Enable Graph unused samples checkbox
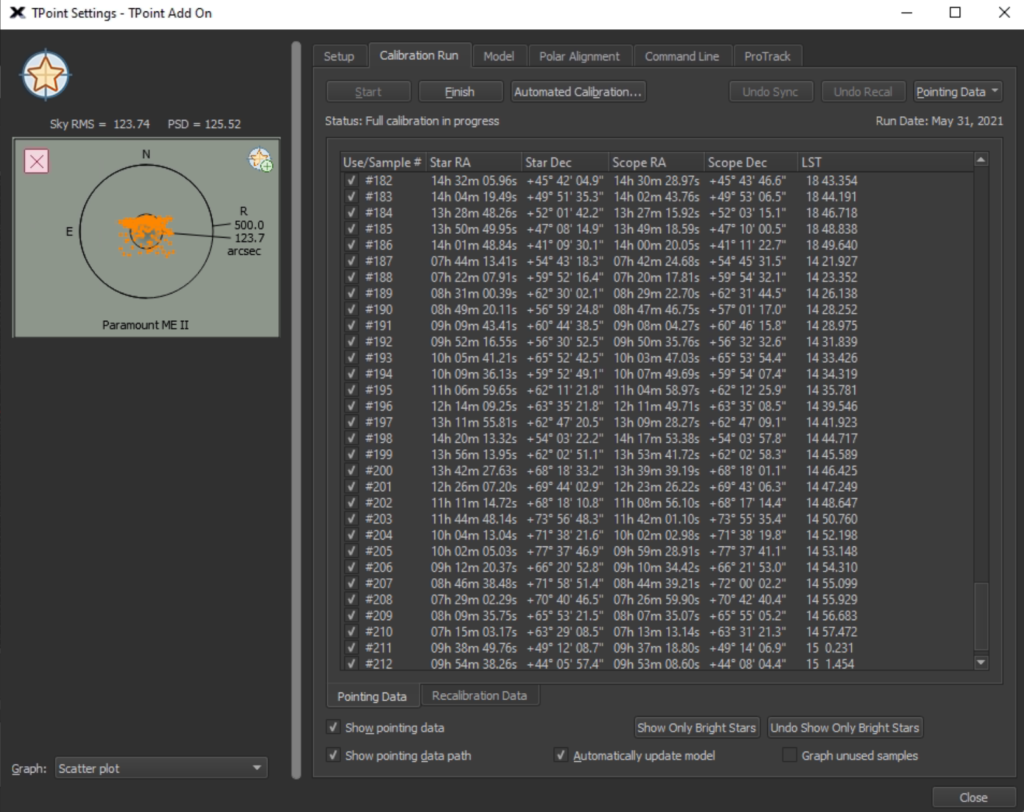This screenshot has width=1024, height=812. coord(790,755)
